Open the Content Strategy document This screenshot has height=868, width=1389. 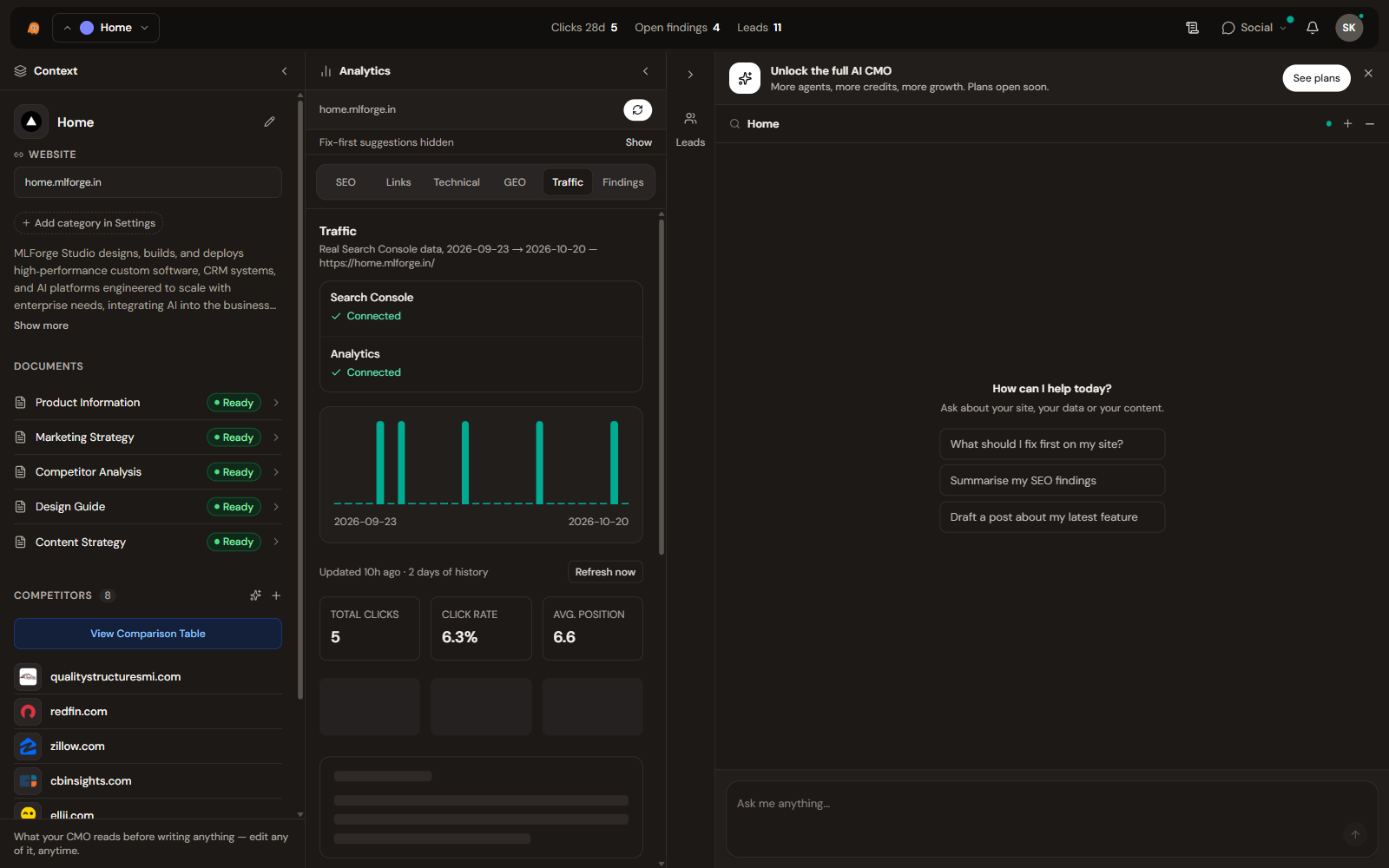148,542
